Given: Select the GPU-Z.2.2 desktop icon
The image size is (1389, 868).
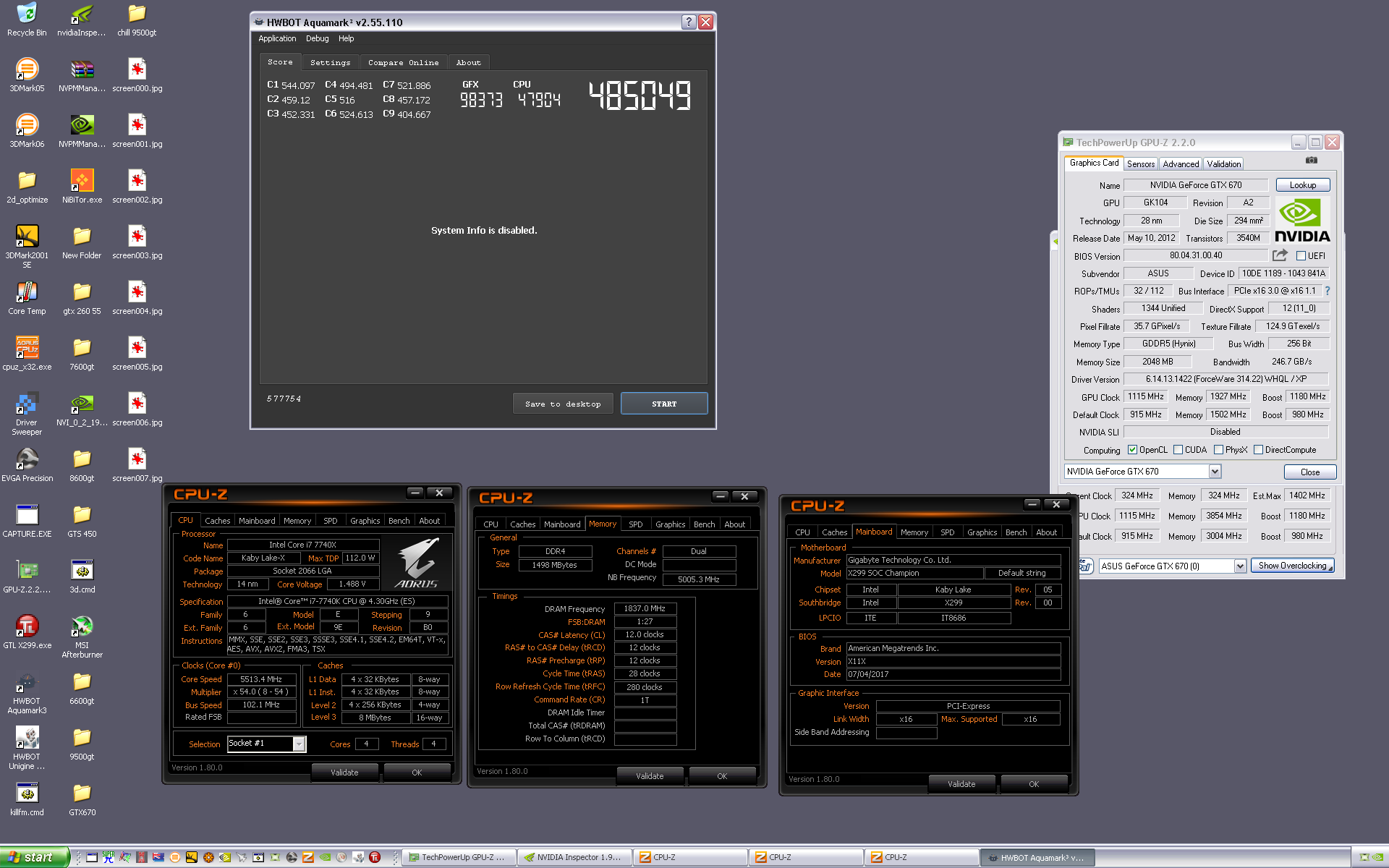Looking at the screenshot, I should 27,576.
